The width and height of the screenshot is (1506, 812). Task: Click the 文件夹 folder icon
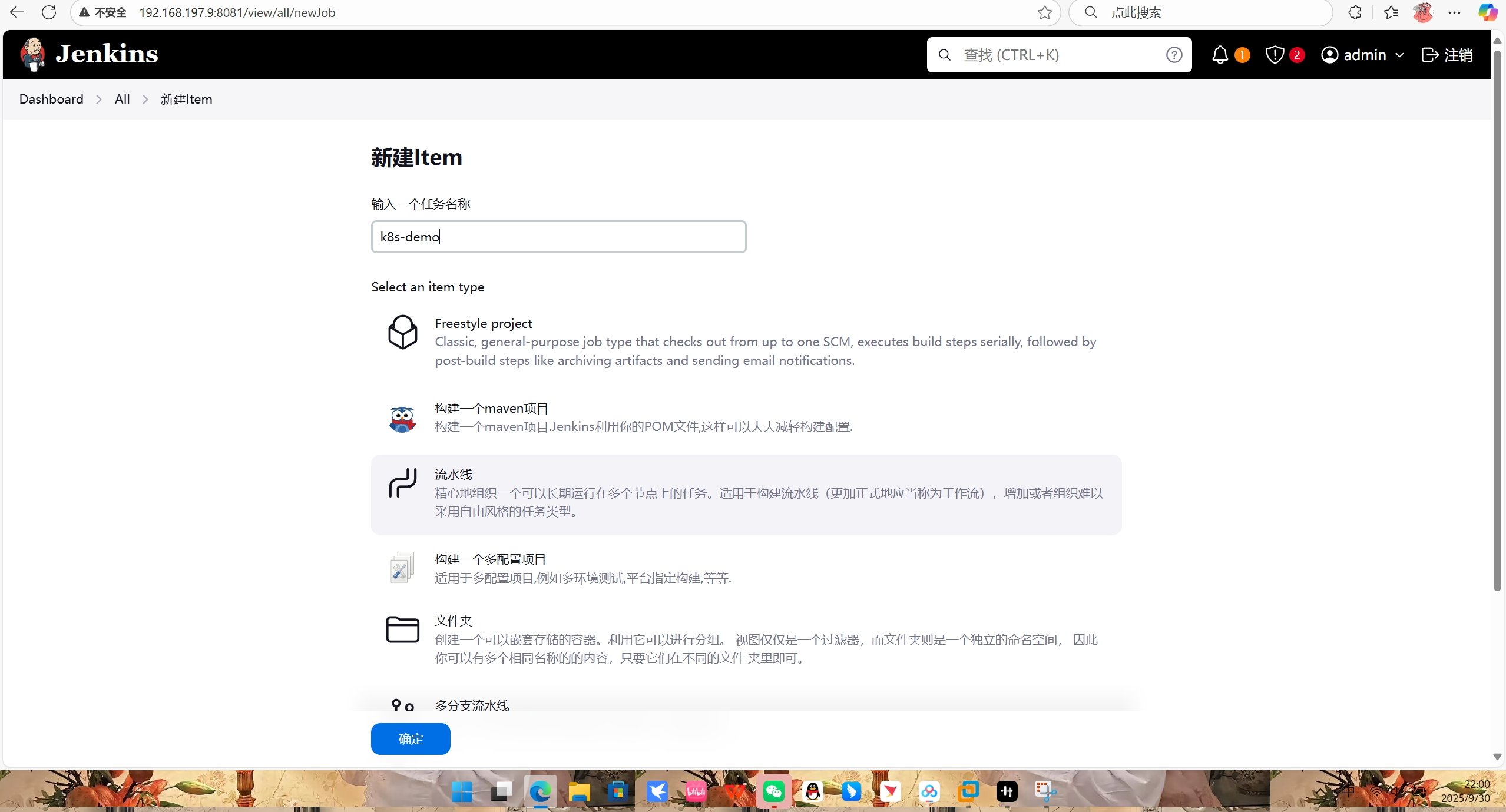tap(402, 629)
